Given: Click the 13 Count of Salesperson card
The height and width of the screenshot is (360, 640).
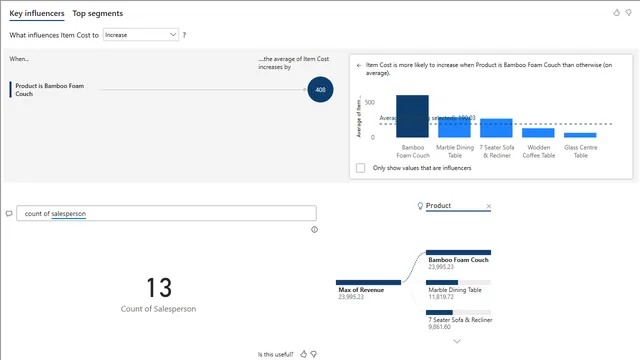Looking at the screenshot, I should tap(158, 294).
